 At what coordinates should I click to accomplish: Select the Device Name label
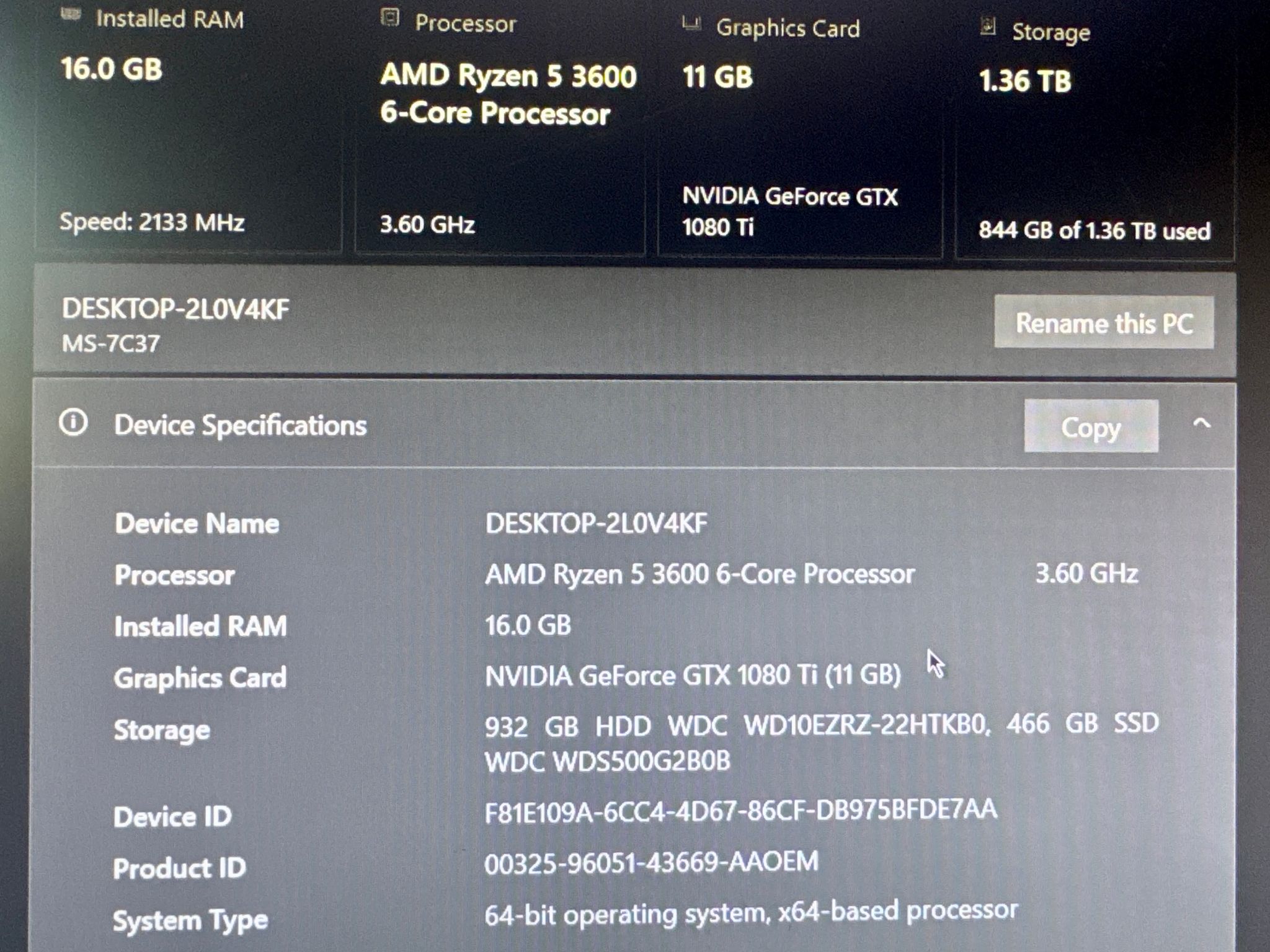click(197, 524)
